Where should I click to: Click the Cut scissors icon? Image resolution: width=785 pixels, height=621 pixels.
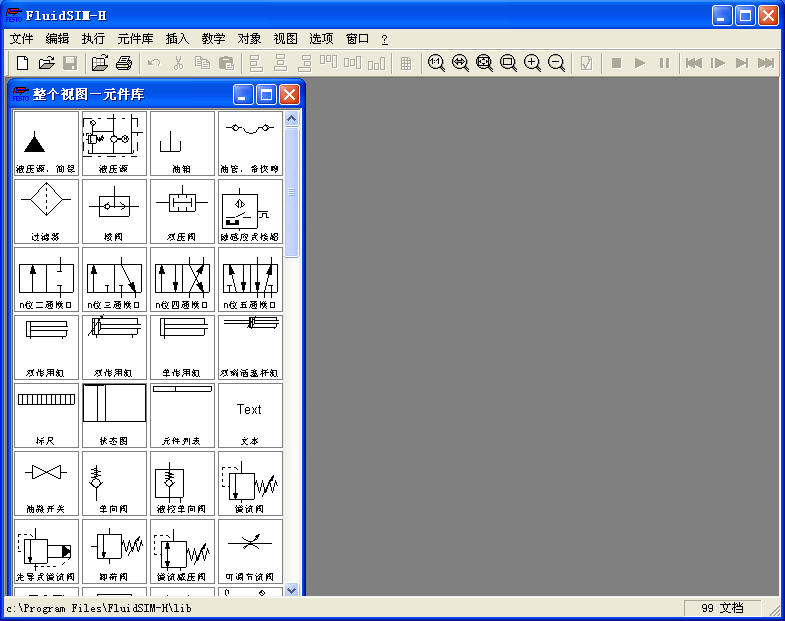pyautogui.click(x=178, y=63)
